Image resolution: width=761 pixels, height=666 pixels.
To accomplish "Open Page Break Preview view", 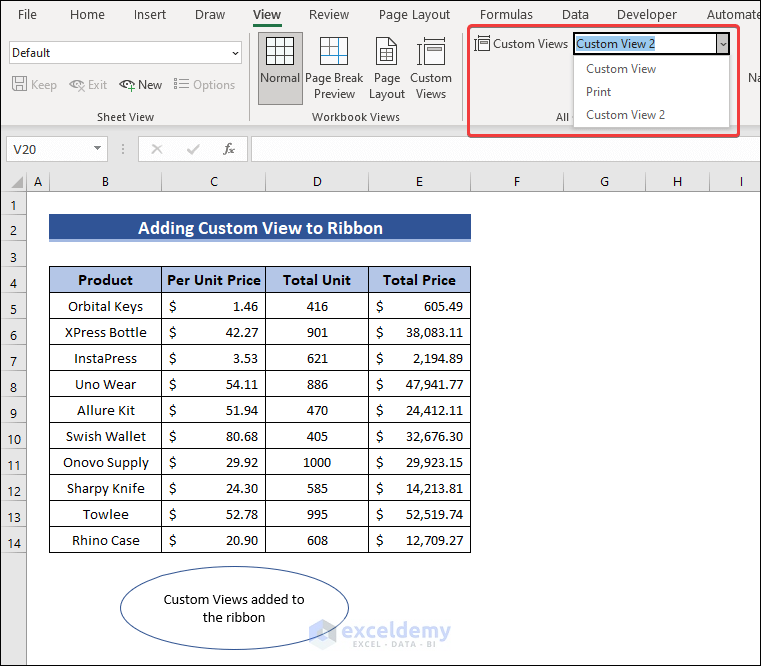I will 334,68.
